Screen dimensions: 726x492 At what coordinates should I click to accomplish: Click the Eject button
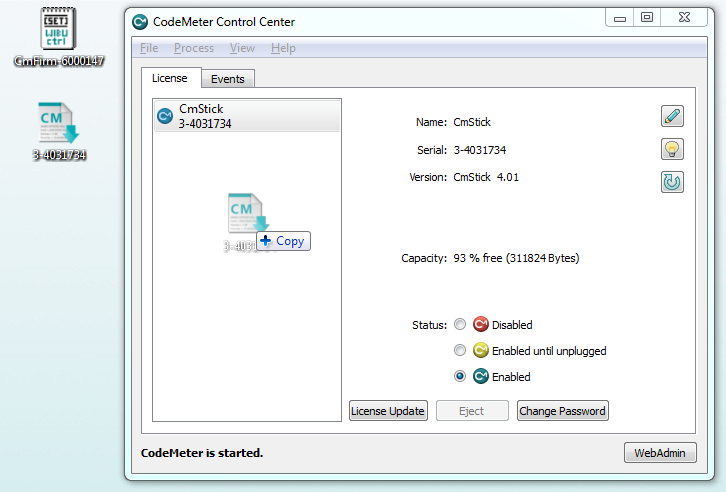click(472, 411)
